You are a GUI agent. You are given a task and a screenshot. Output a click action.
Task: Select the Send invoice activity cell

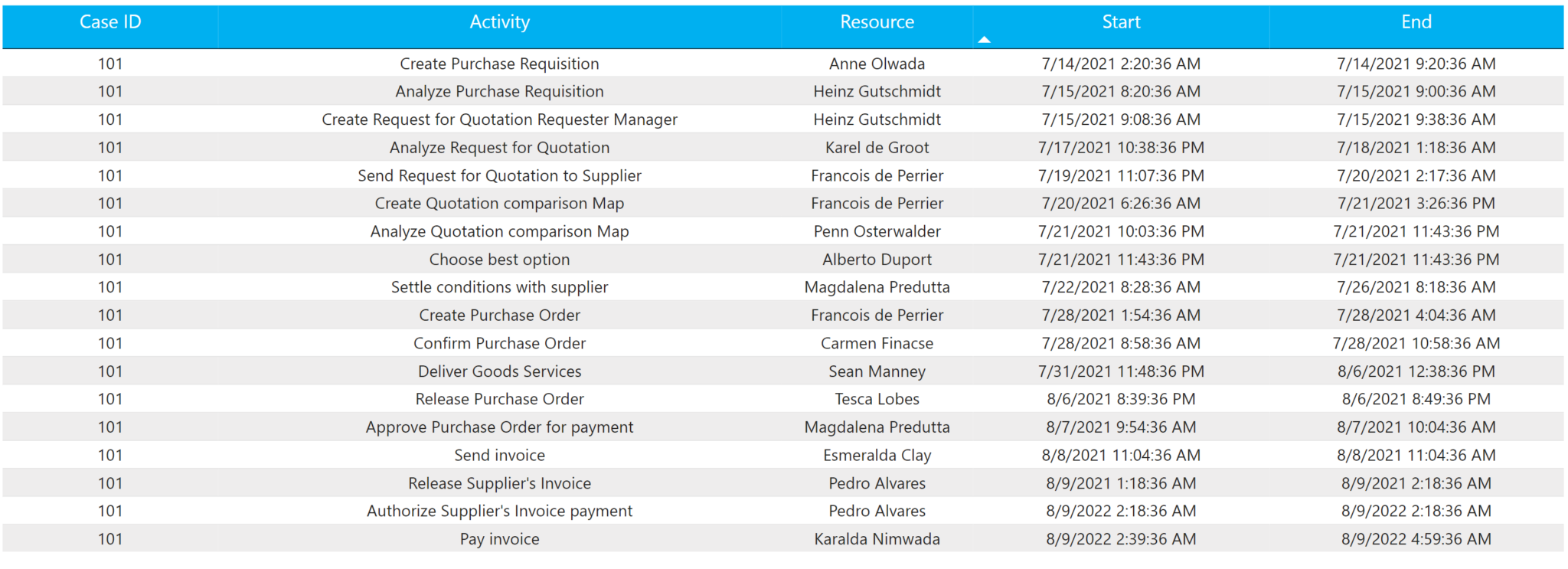click(499, 455)
